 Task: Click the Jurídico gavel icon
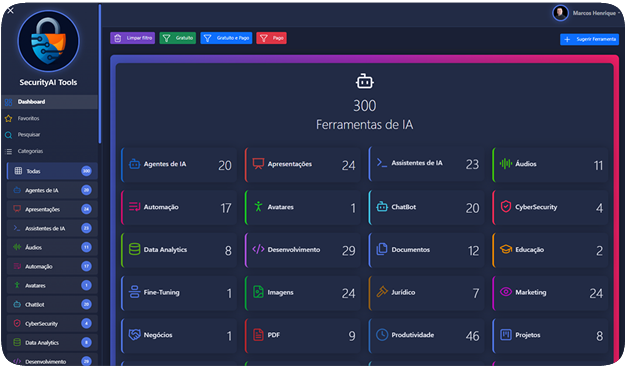[382, 292]
